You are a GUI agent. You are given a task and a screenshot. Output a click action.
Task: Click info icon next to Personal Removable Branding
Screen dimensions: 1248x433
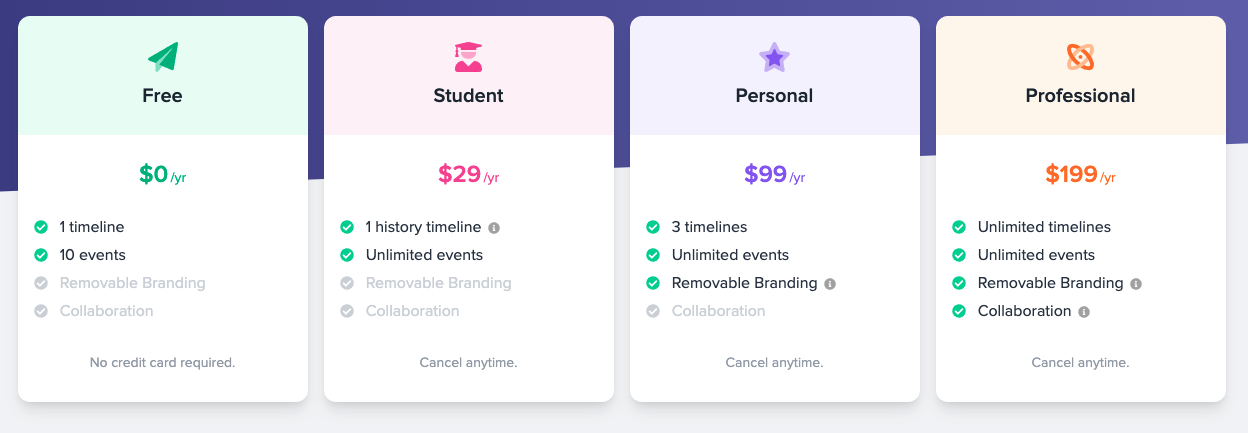tap(830, 284)
